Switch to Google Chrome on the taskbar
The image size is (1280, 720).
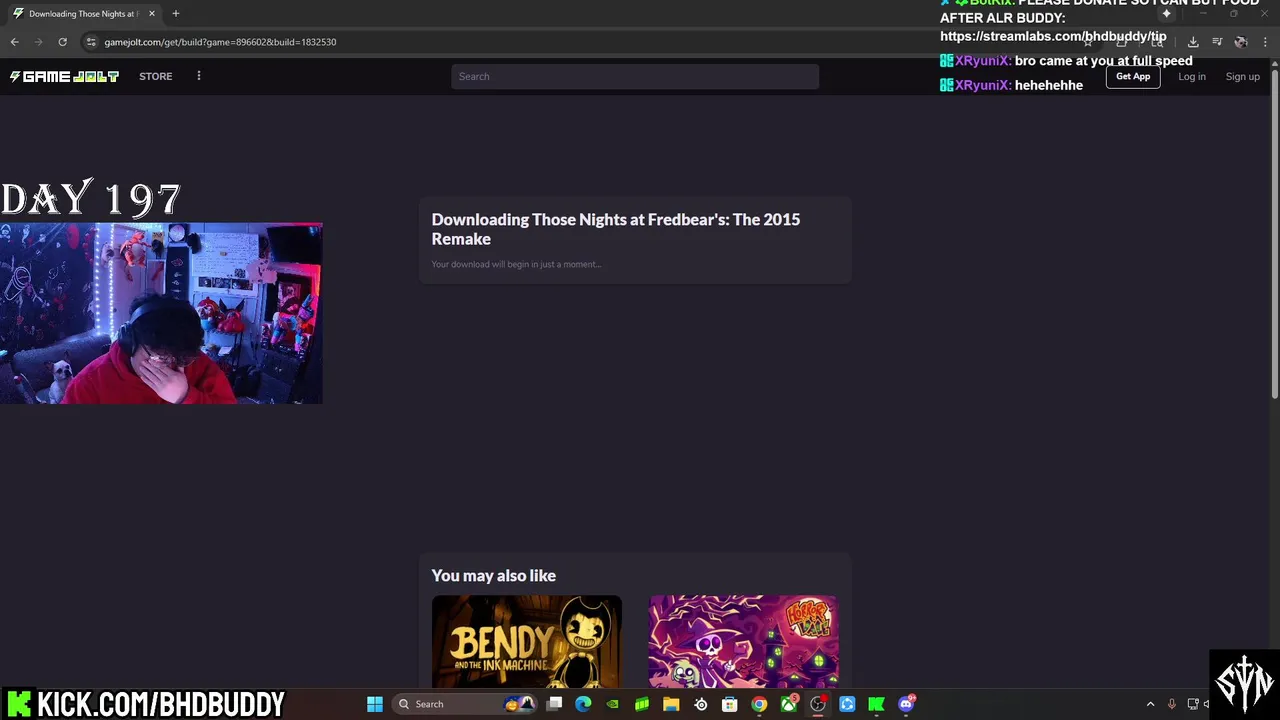point(759,704)
